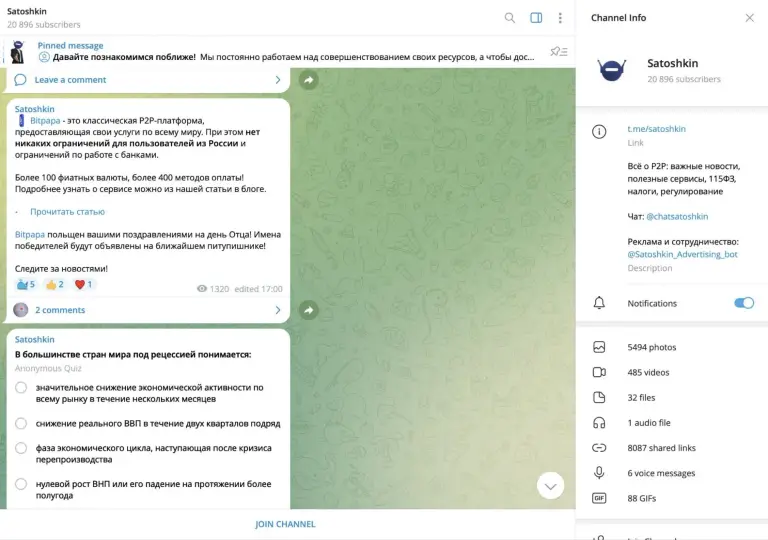Screen dimensions: 768x540
Task: Click the photos picture icon
Action: pos(599,347)
